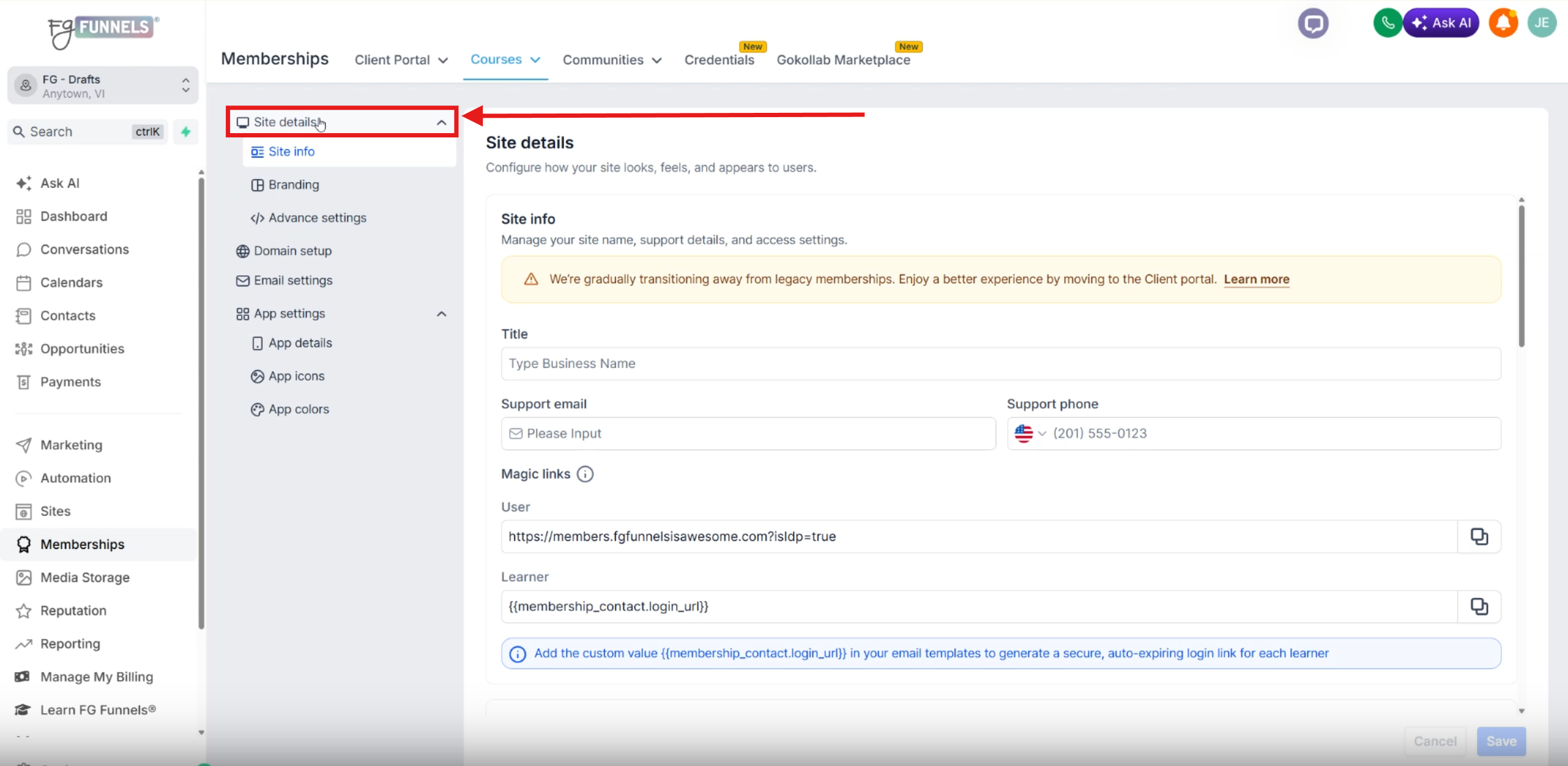The width and height of the screenshot is (1568, 766).
Task: Open Sites from the sidebar
Action: pyautogui.click(x=55, y=511)
